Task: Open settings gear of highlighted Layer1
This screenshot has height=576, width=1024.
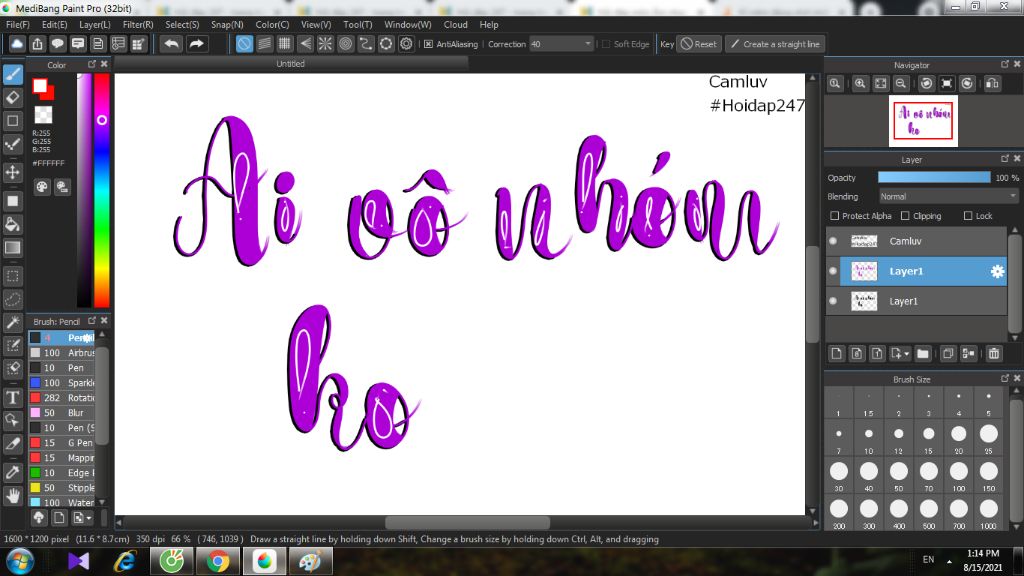Action: pos(997,272)
